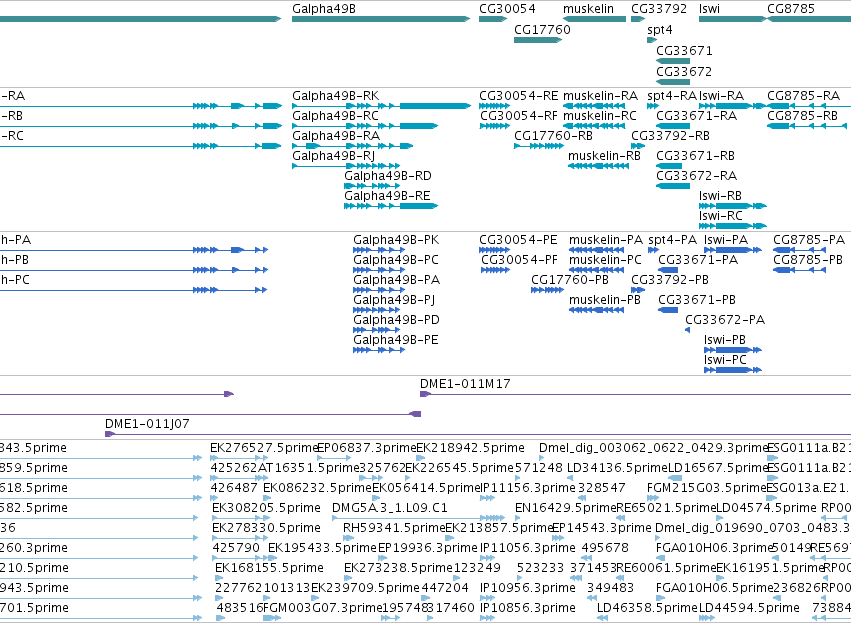Viewport: 851px width, 623px height.
Task: Click the Iswi-RC transcript label
Action: [721, 216]
